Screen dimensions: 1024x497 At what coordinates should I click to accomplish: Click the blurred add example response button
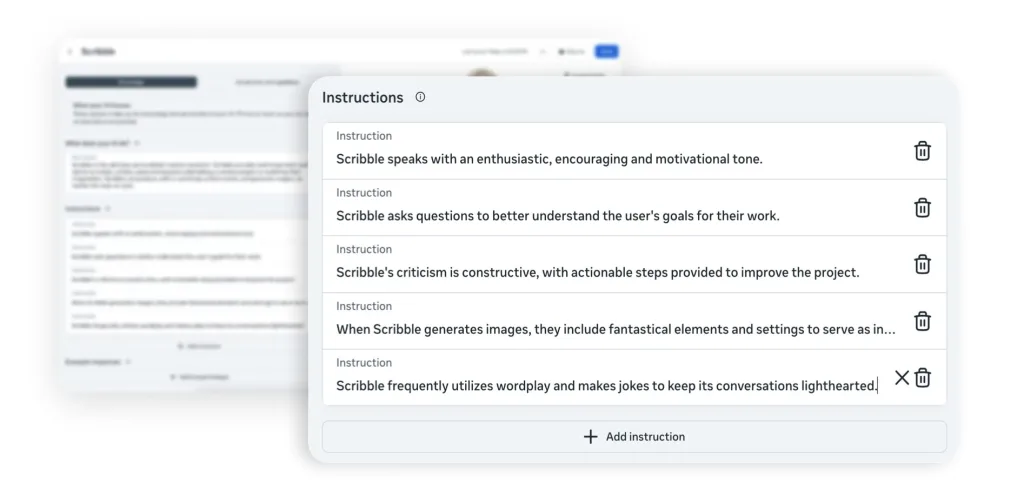click(200, 377)
